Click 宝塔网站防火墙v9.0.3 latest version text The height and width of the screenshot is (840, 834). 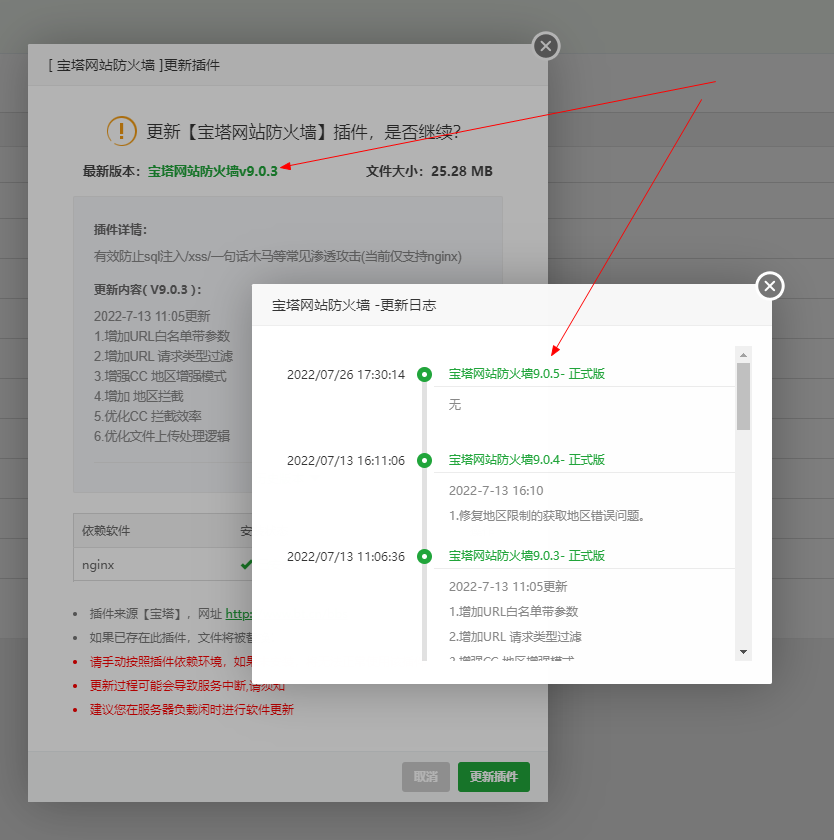click(213, 171)
